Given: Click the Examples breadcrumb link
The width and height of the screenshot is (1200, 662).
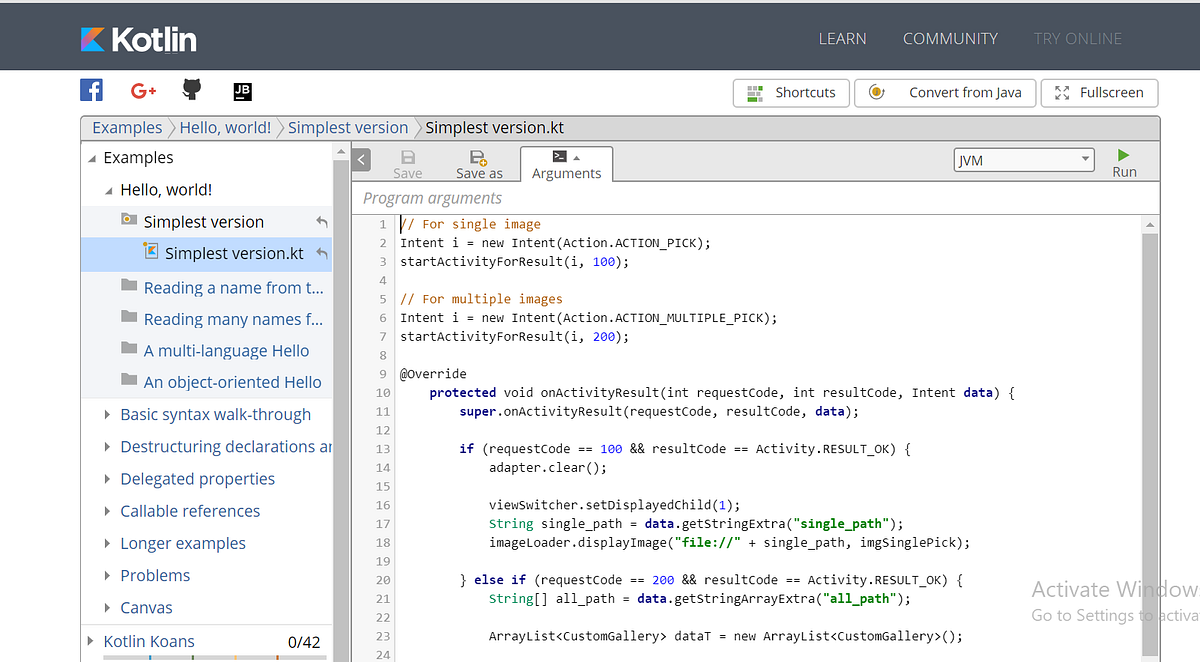Looking at the screenshot, I should click(x=127, y=128).
